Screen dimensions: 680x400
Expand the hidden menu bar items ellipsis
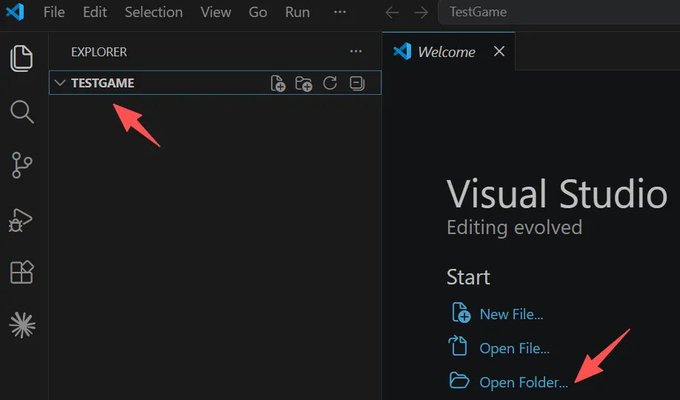tap(340, 12)
